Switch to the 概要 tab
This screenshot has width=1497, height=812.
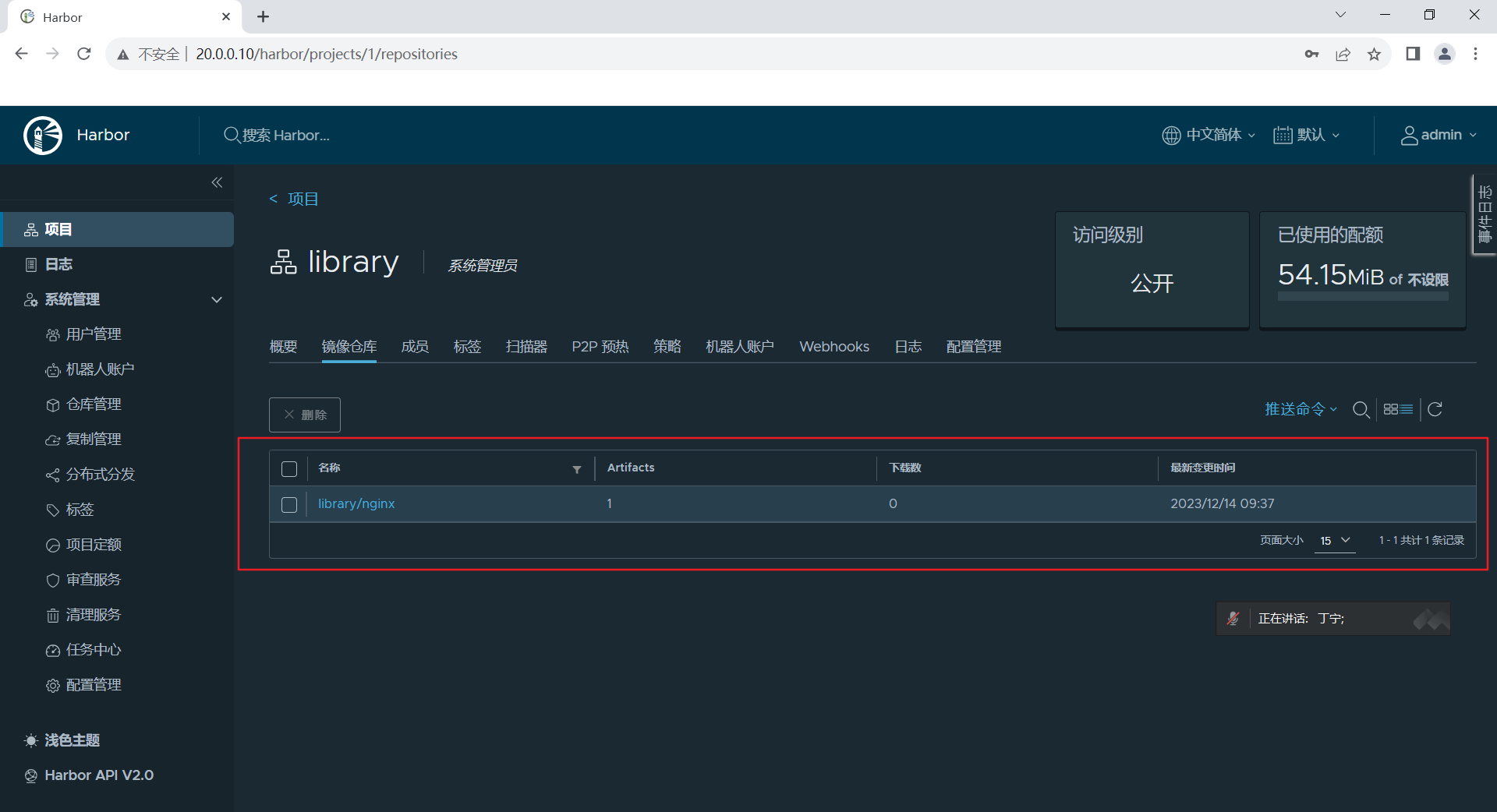(x=283, y=347)
